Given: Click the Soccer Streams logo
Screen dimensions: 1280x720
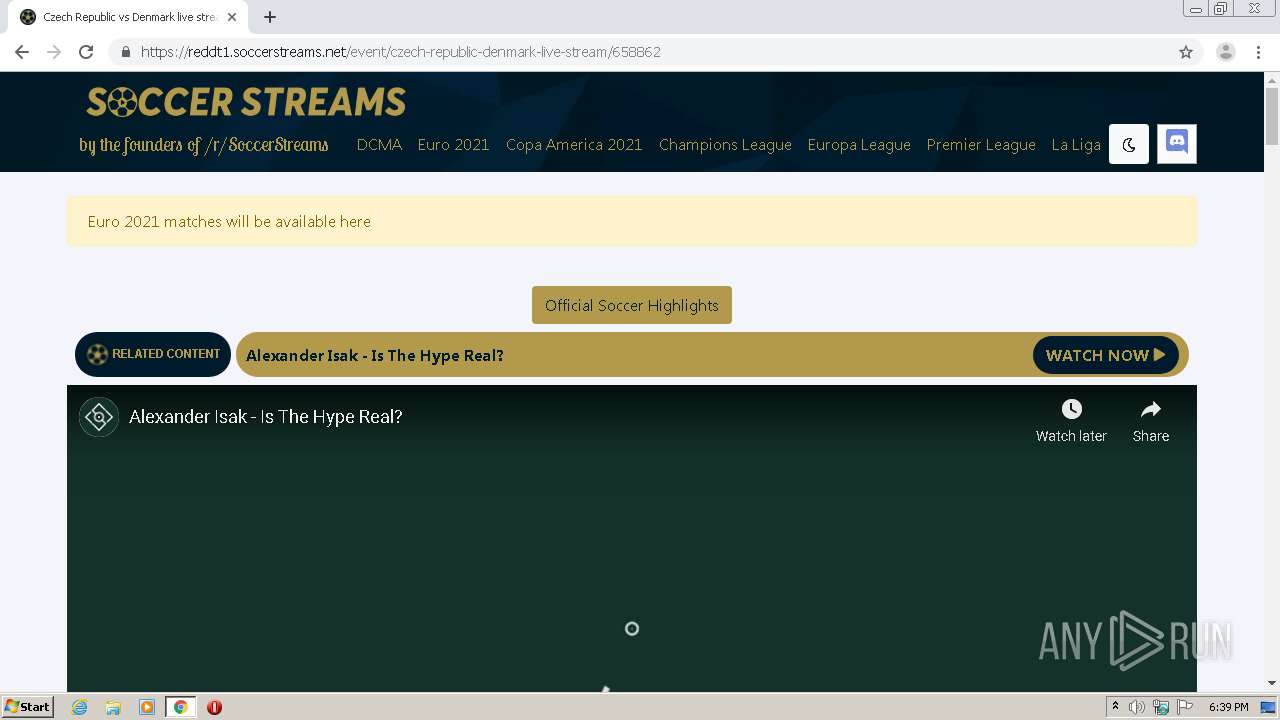Looking at the screenshot, I should coord(246,101).
